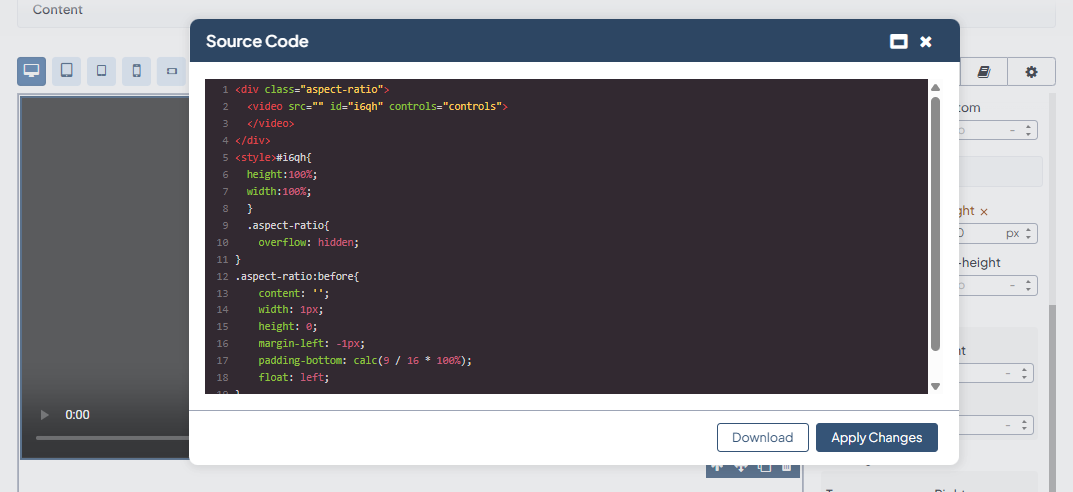
Task: Click the height: 0; code line
Action: [x=288, y=326]
